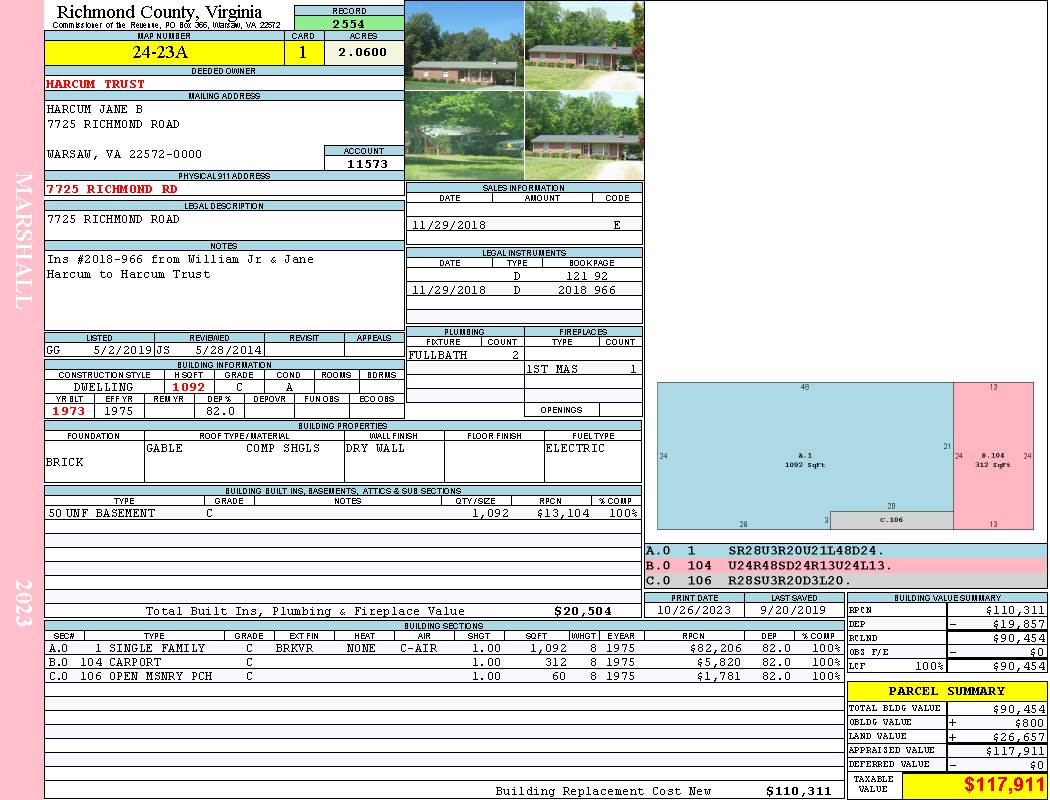Select the account number 11573 box

[x=364, y=163]
